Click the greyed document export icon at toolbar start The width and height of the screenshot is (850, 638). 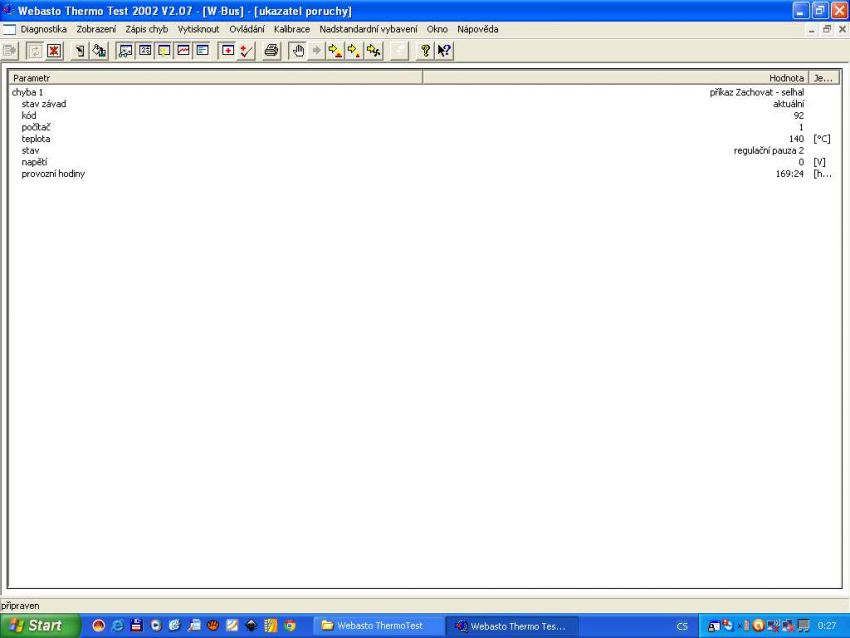tap(10, 51)
